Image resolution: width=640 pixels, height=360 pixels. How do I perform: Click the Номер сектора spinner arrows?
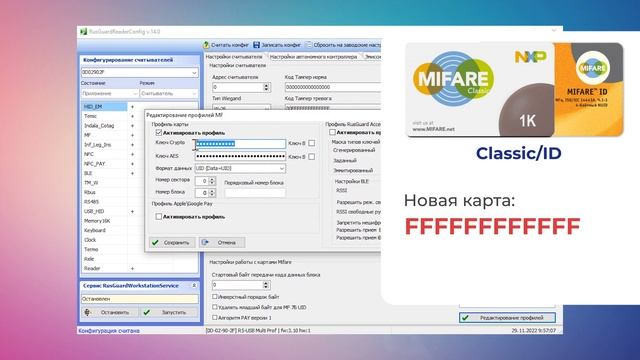tap(212, 181)
